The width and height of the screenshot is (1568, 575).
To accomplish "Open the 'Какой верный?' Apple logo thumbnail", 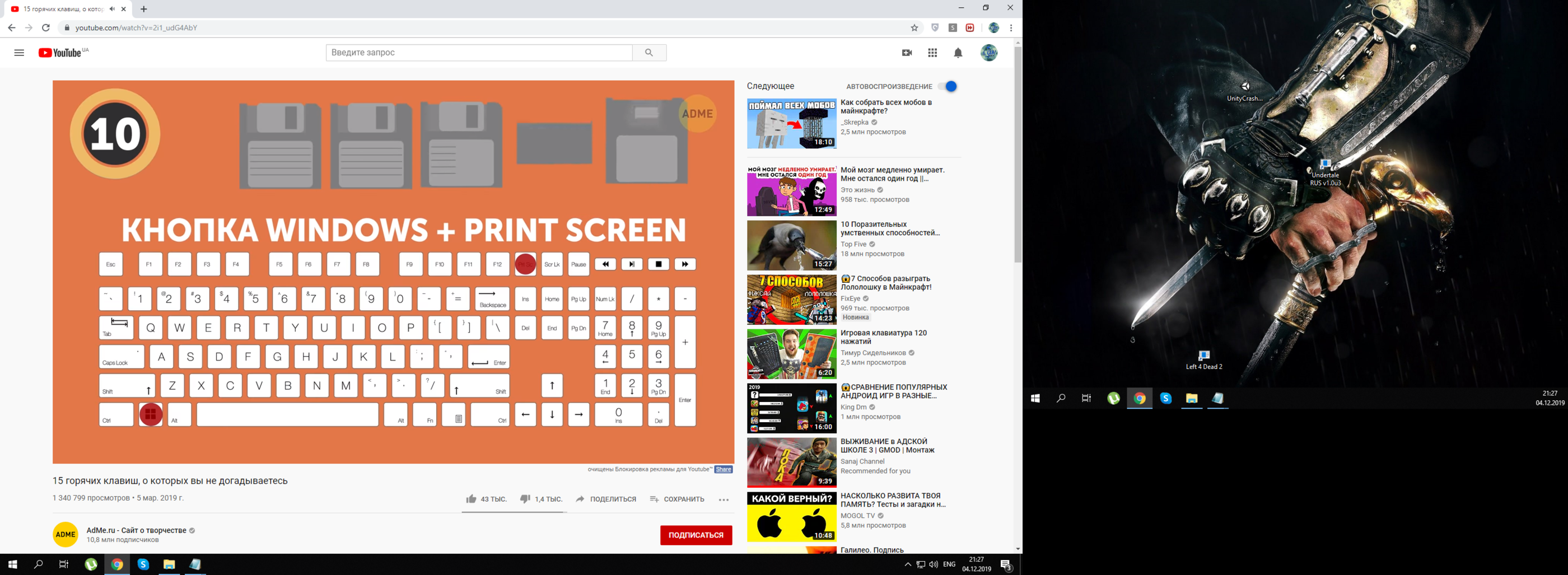I will tap(792, 517).
